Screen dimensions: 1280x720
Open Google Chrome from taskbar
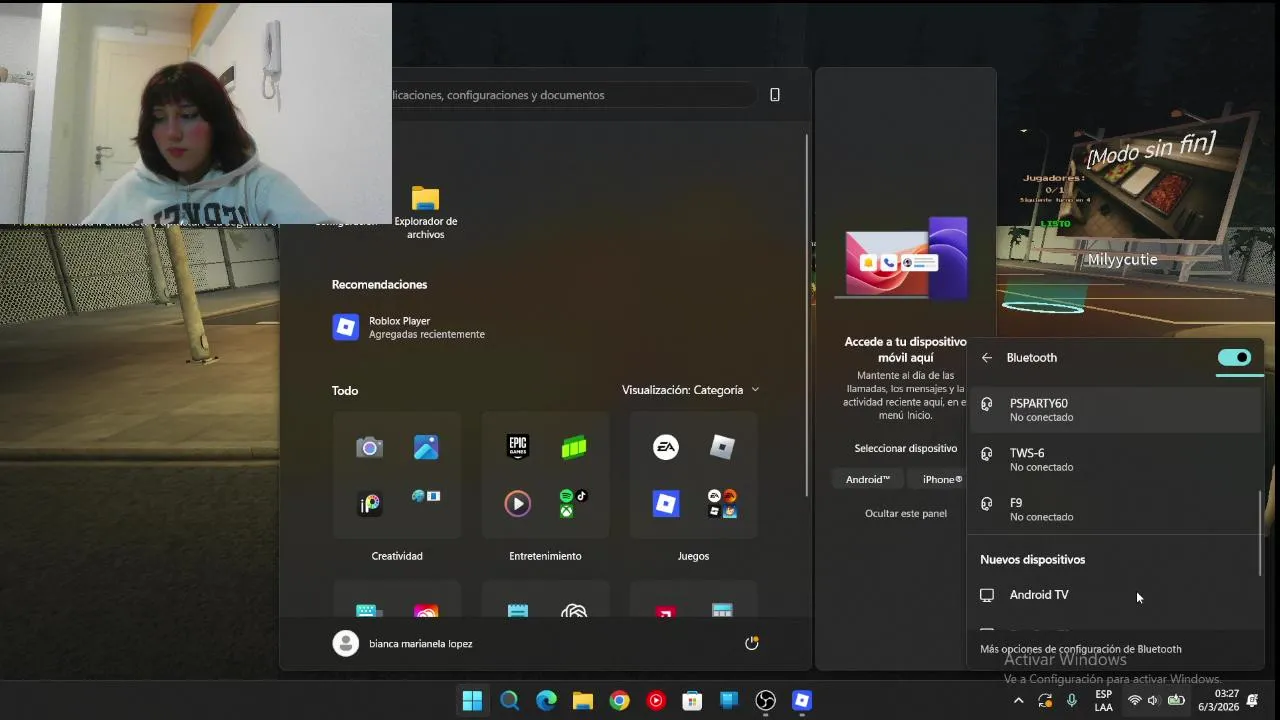point(619,701)
